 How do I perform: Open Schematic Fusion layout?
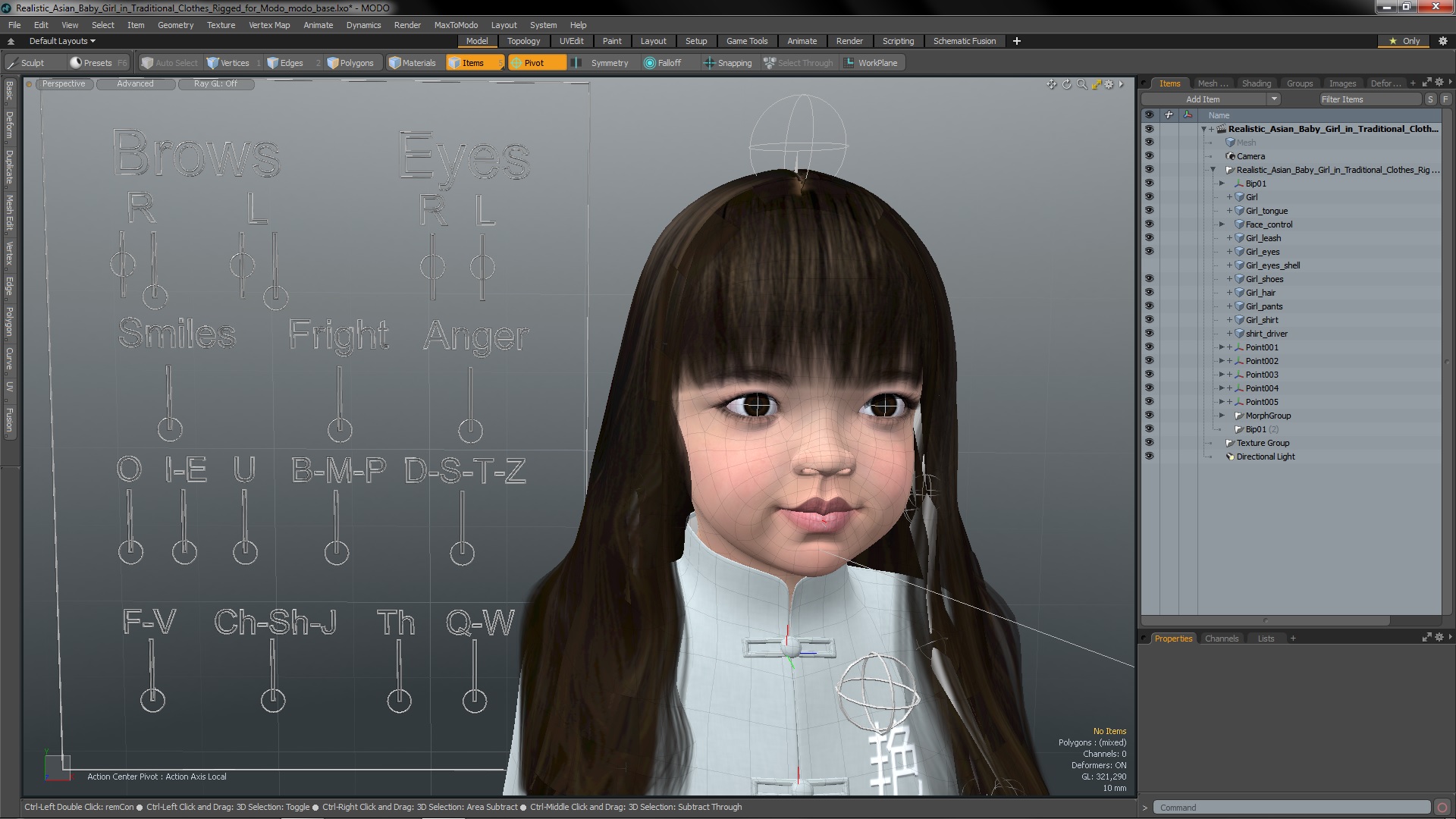[964, 41]
